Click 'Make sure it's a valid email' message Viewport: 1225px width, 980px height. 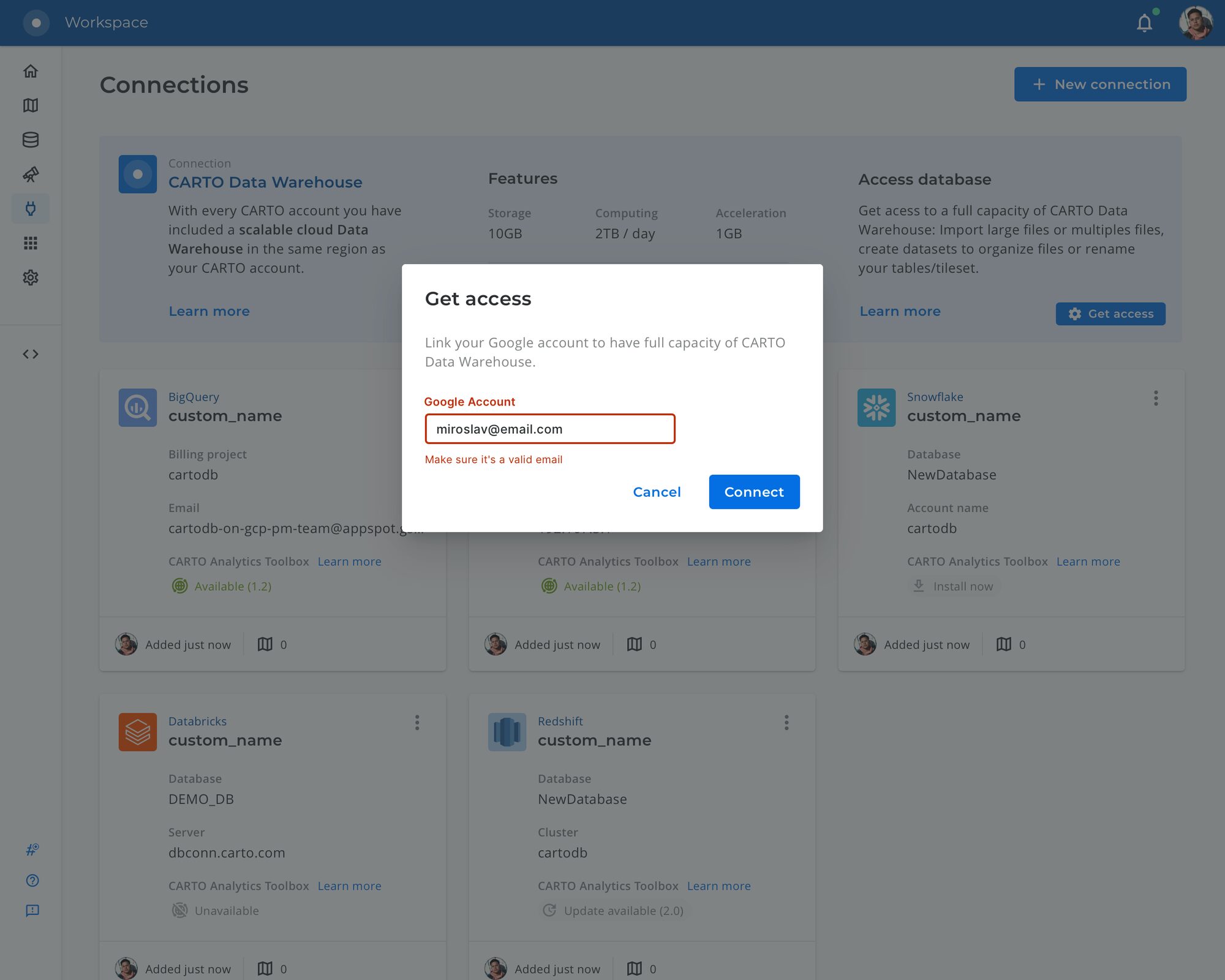coord(494,460)
